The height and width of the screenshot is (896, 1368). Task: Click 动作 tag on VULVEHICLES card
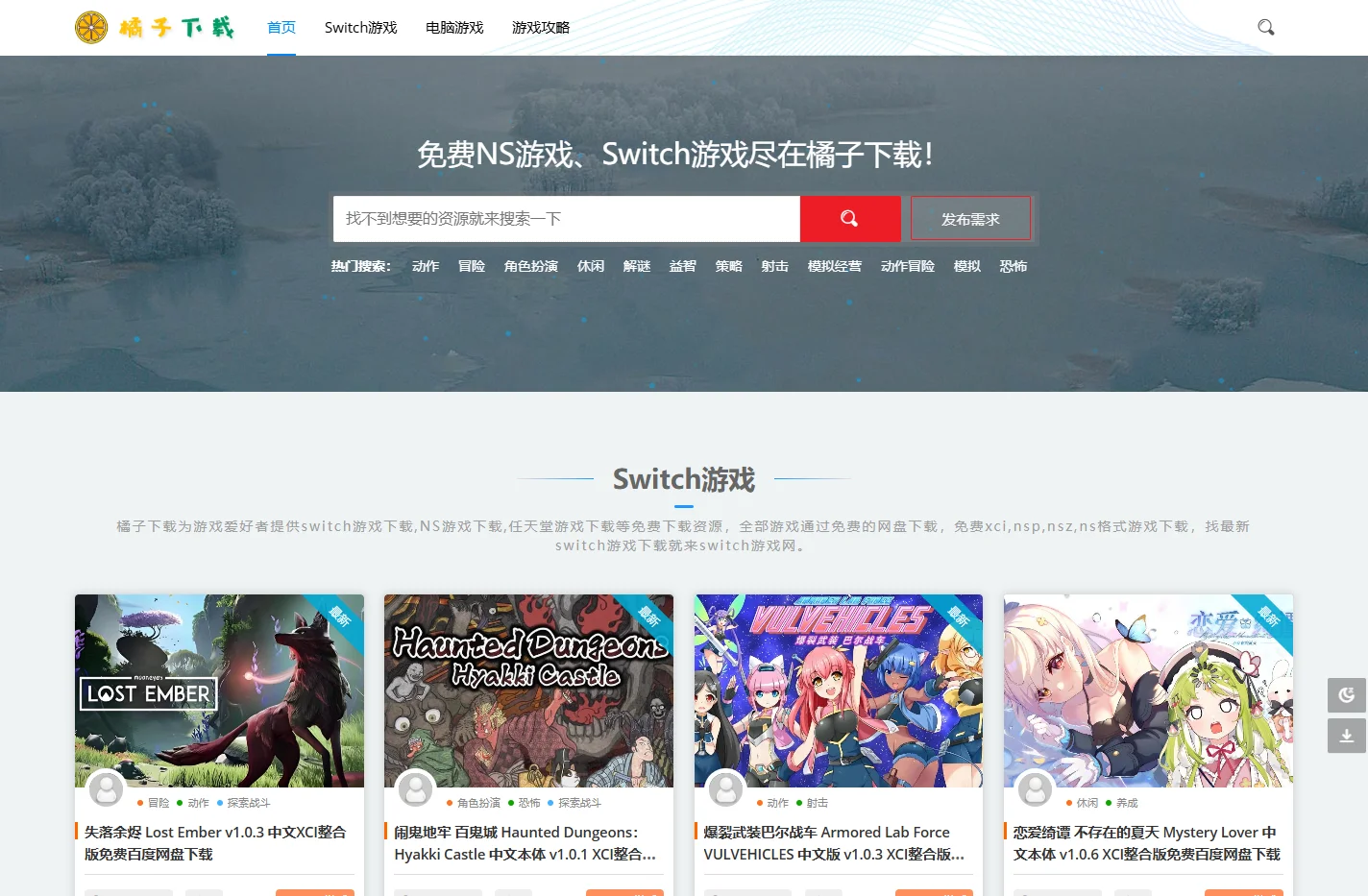[x=778, y=803]
